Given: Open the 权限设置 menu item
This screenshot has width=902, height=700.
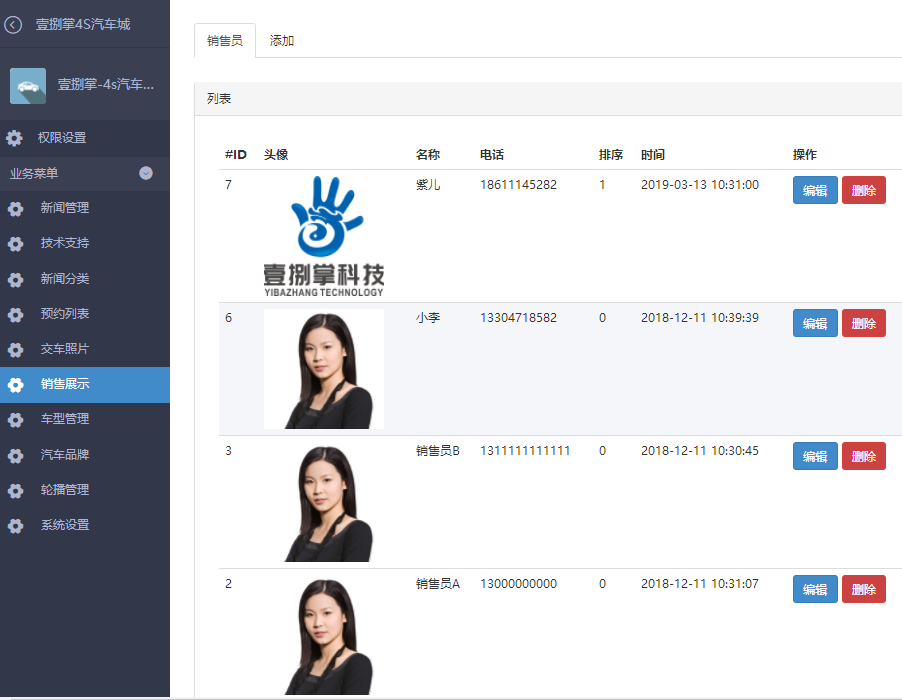Looking at the screenshot, I should [85, 137].
